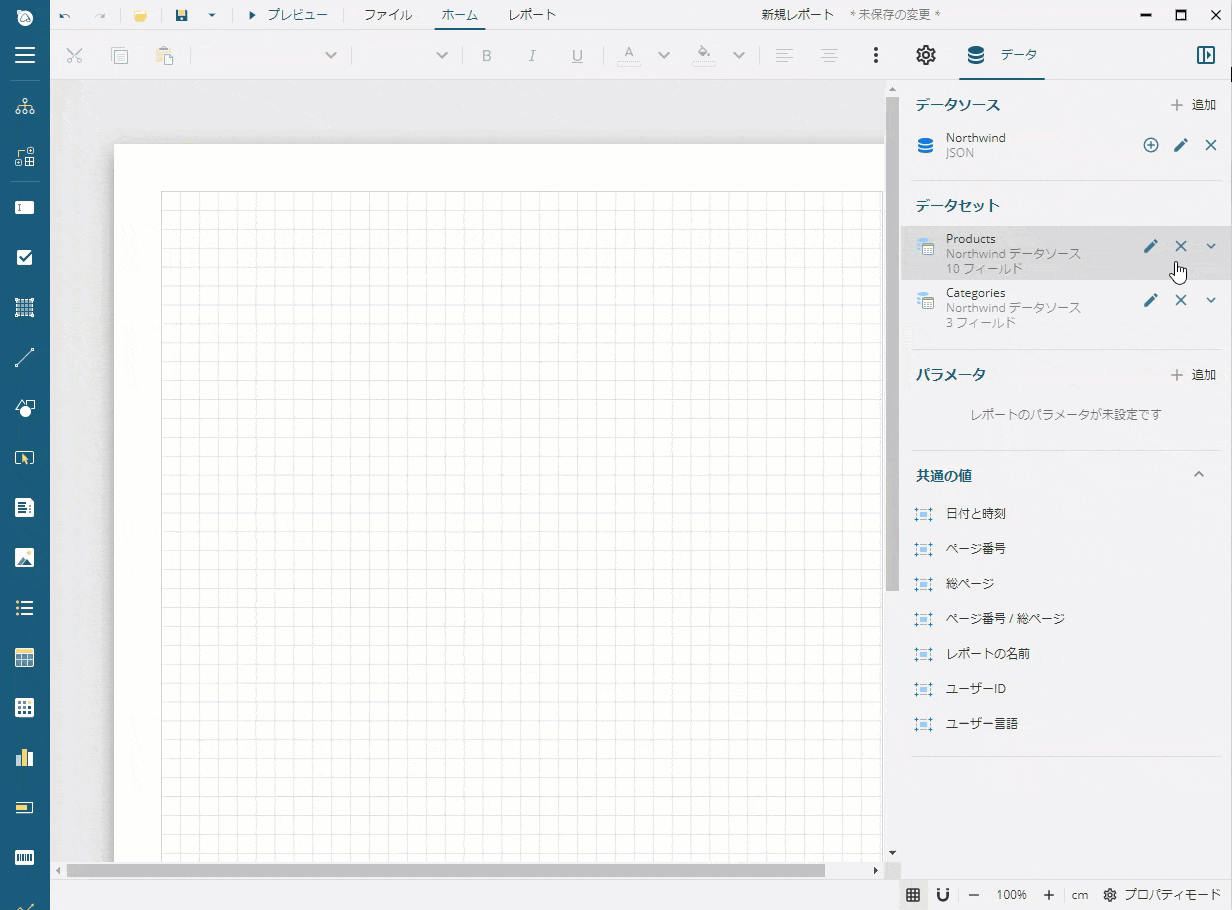Select the バーコード tool at the toolbox bottom
Image resolution: width=1232 pixels, height=910 pixels.
click(24, 857)
